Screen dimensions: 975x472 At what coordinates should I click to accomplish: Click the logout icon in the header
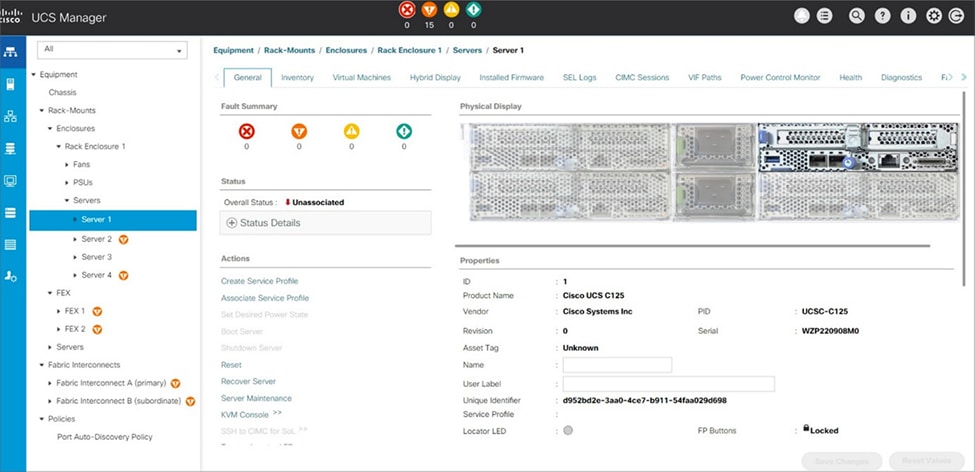tap(956, 17)
